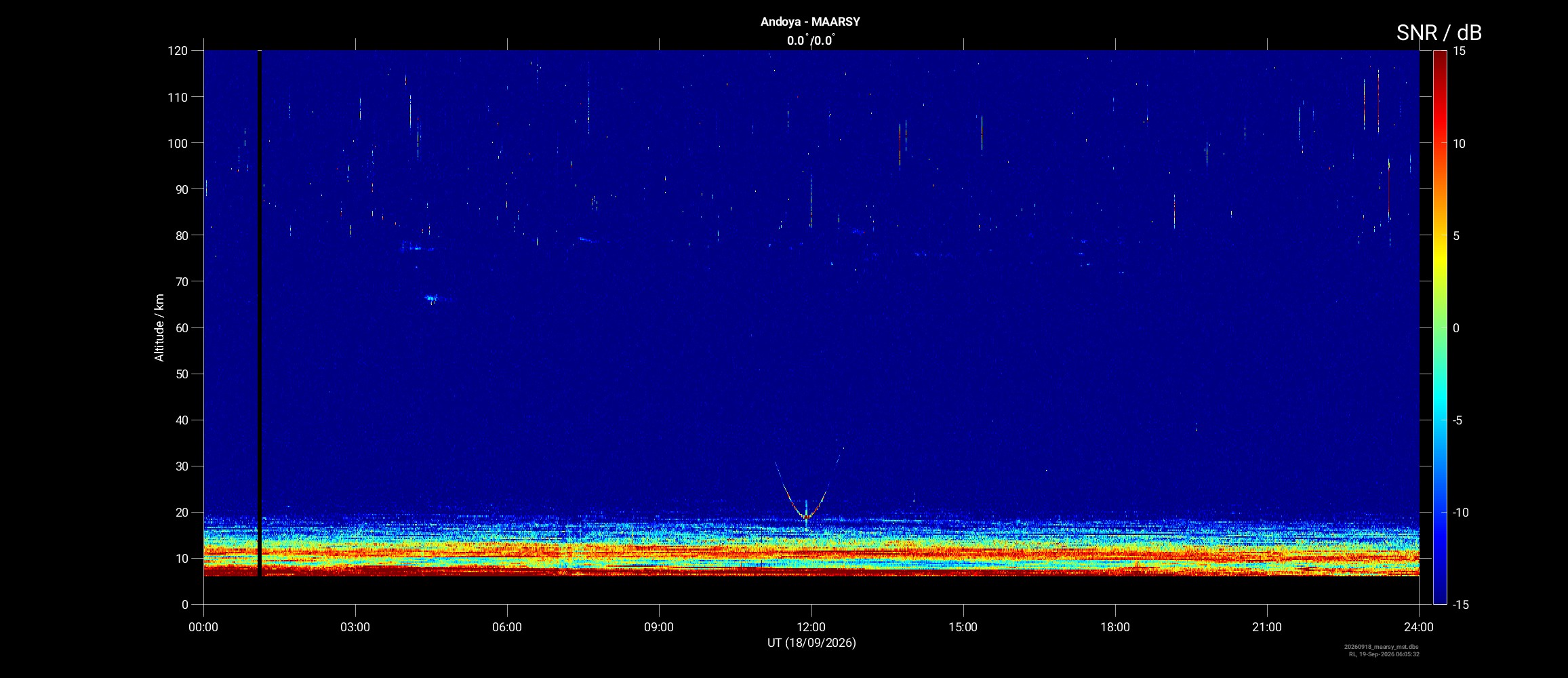The image size is (1568, 678).
Task: Click the "10" tick on the altitude axis
Action: pyautogui.click(x=182, y=558)
